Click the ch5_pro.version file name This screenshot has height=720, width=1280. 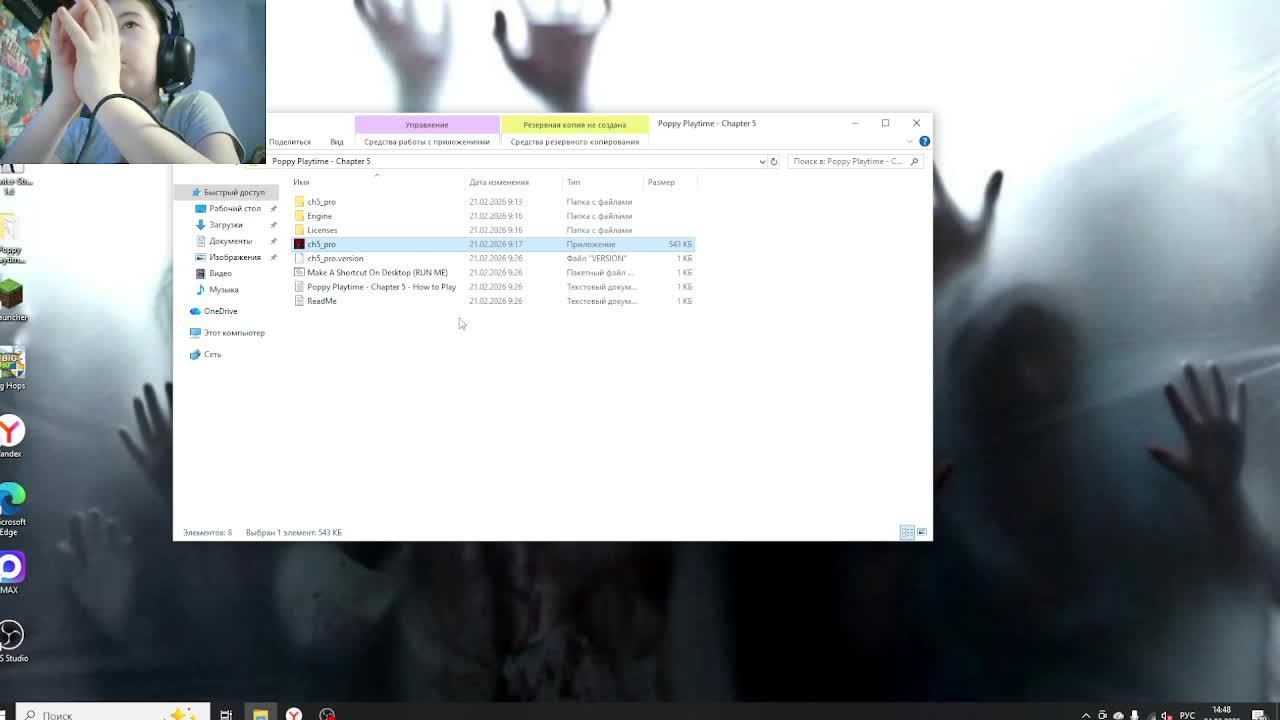click(335, 258)
